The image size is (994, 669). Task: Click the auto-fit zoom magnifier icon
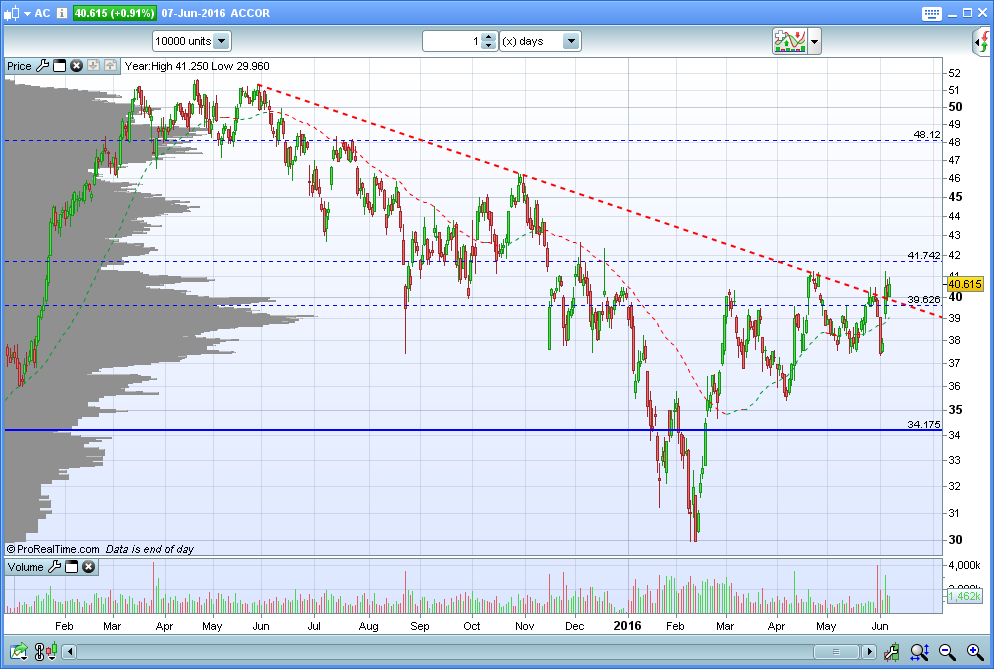(919, 652)
